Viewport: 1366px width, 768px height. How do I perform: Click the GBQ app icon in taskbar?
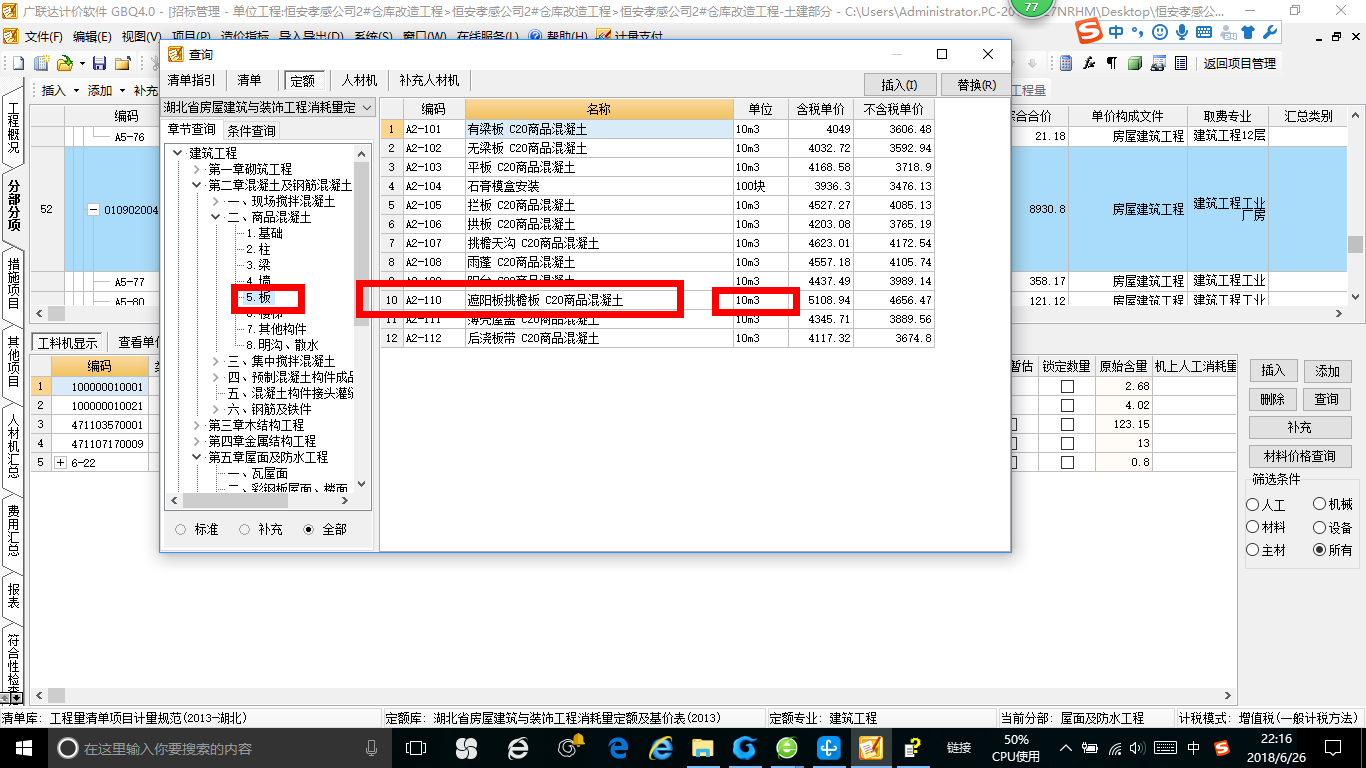[x=870, y=747]
